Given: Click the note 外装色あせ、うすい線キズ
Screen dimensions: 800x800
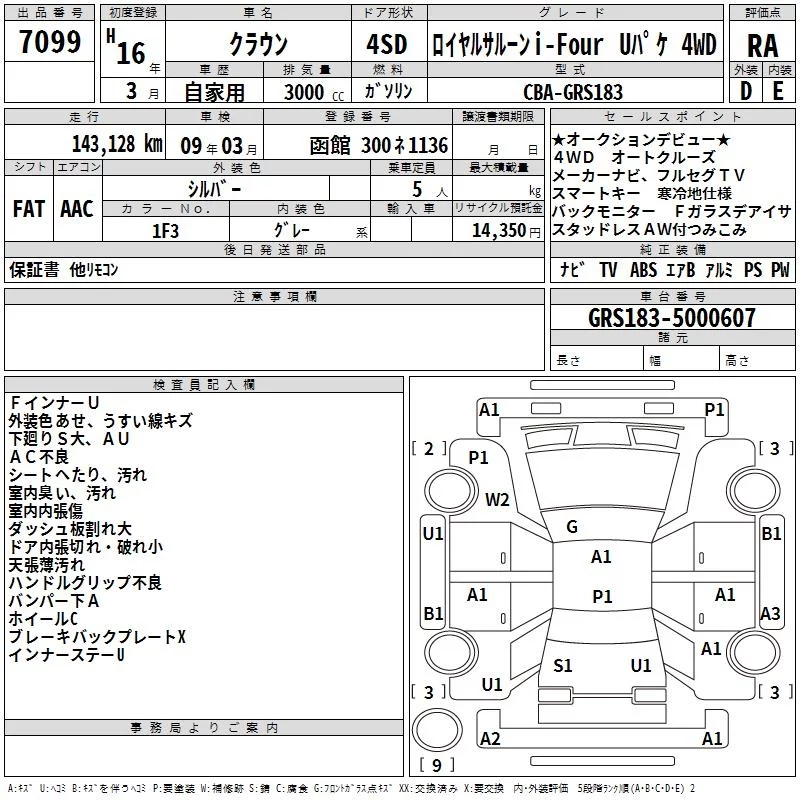Looking at the screenshot, I should (x=101, y=420).
